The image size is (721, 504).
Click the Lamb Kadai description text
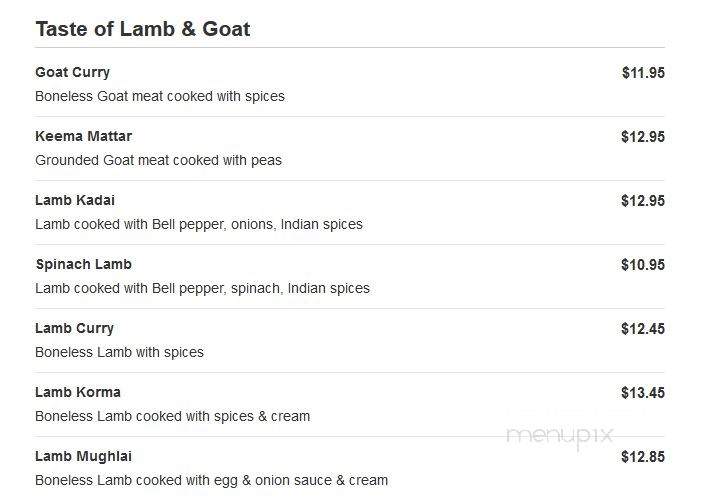[x=199, y=224]
